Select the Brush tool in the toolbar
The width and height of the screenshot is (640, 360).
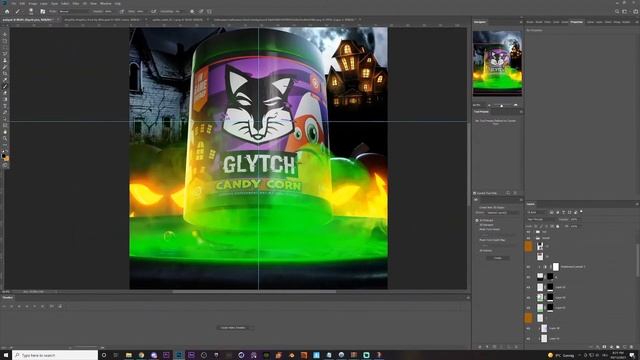5,87
